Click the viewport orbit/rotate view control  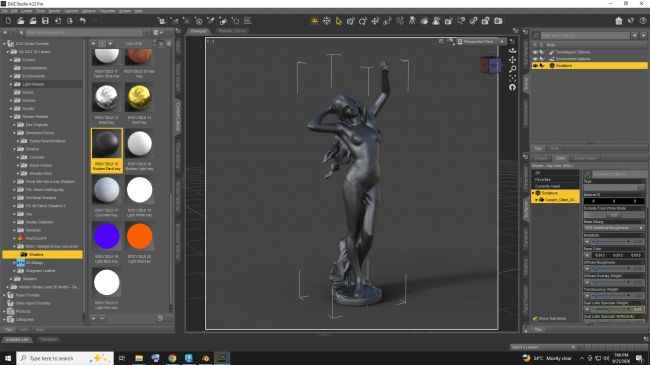[512, 50]
